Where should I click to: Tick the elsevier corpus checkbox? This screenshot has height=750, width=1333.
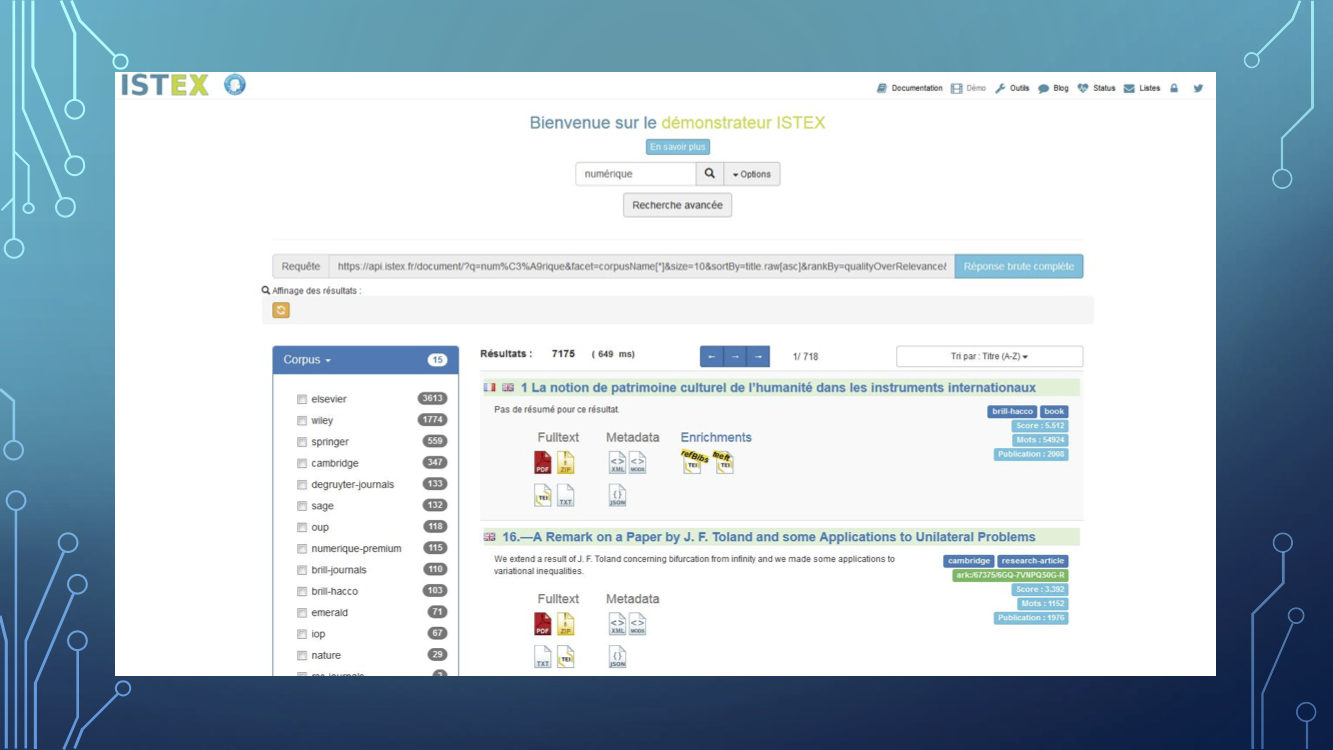pos(302,399)
